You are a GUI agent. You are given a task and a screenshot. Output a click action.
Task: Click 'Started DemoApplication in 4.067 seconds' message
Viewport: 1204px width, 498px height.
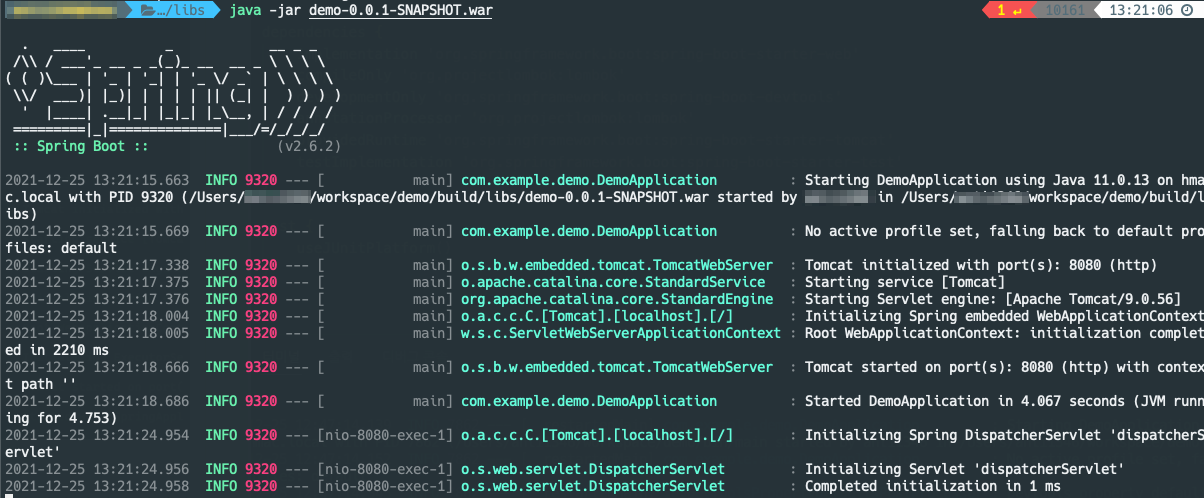[x=1004, y=401]
